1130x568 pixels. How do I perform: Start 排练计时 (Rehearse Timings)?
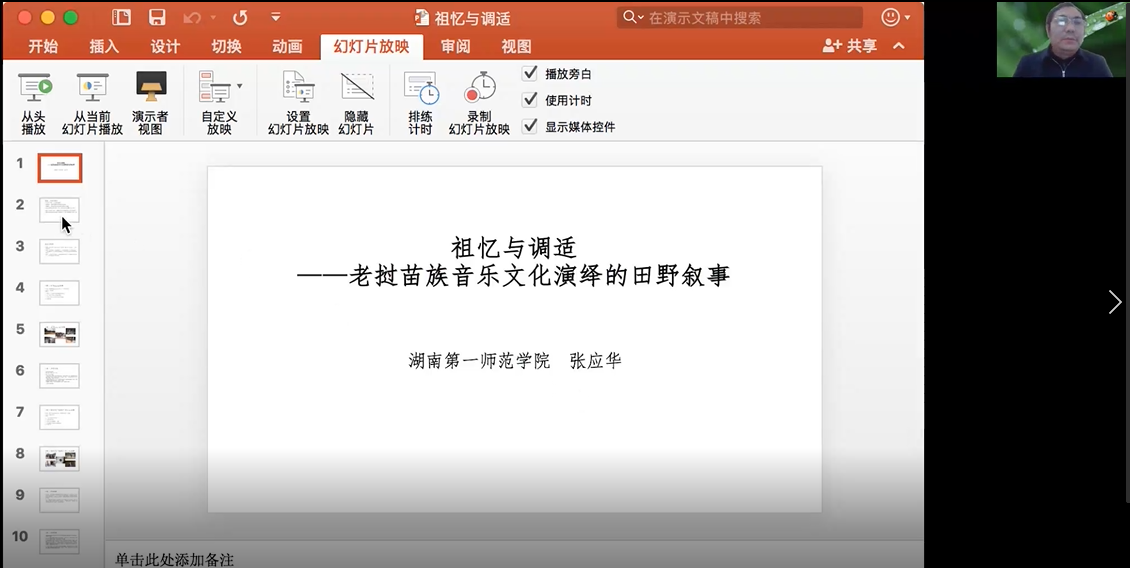coord(421,89)
